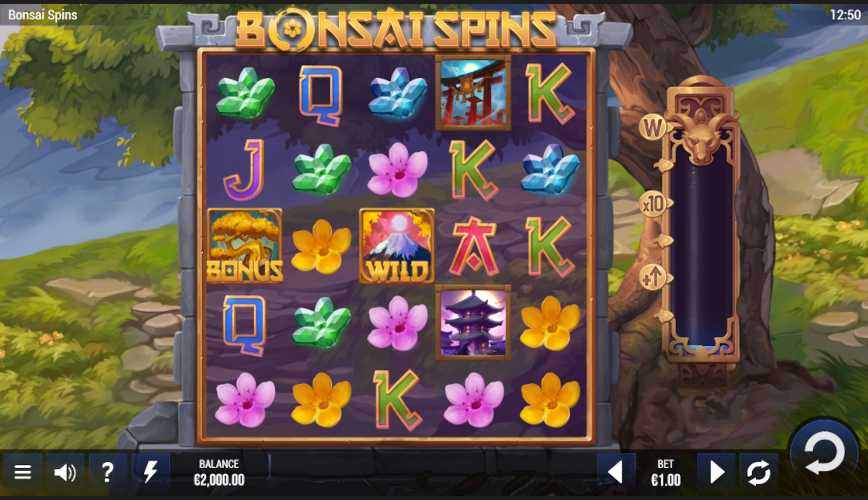Click the Bet €1.00 display
This screenshot has height=500, width=868.
coord(666,472)
